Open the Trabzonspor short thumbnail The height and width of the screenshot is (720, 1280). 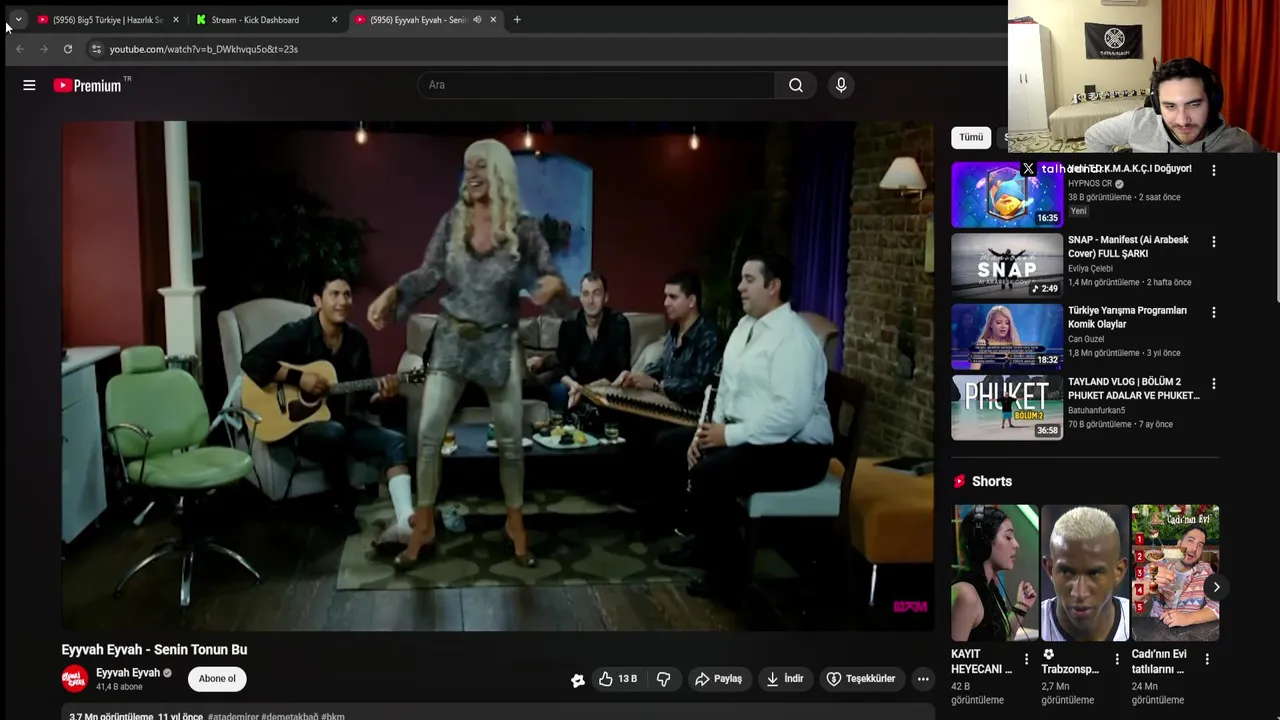[x=1085, y=573]
